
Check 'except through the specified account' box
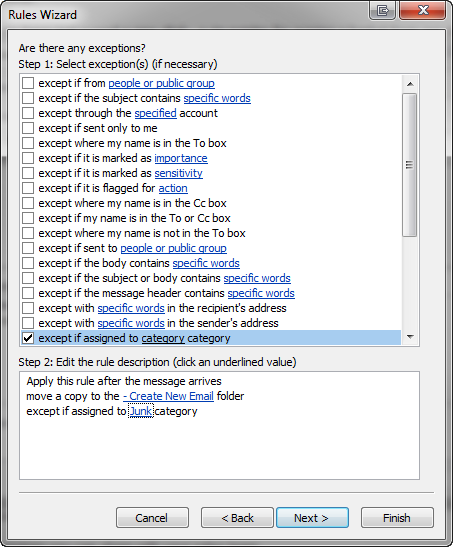28,113
